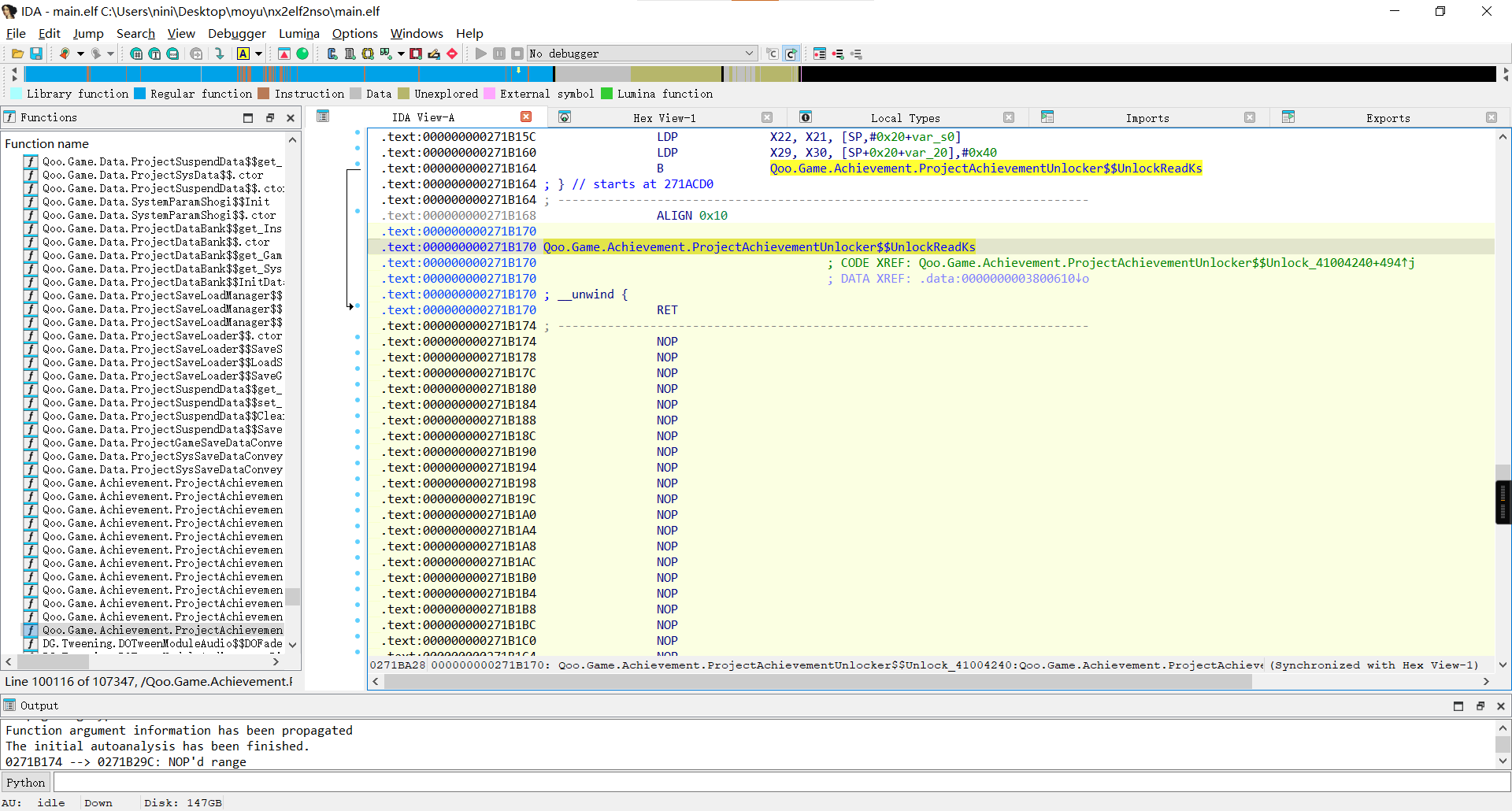This screenshot has width=1512, height=811.
Task: Open the Search menu
Action: [x=135, y=33]
